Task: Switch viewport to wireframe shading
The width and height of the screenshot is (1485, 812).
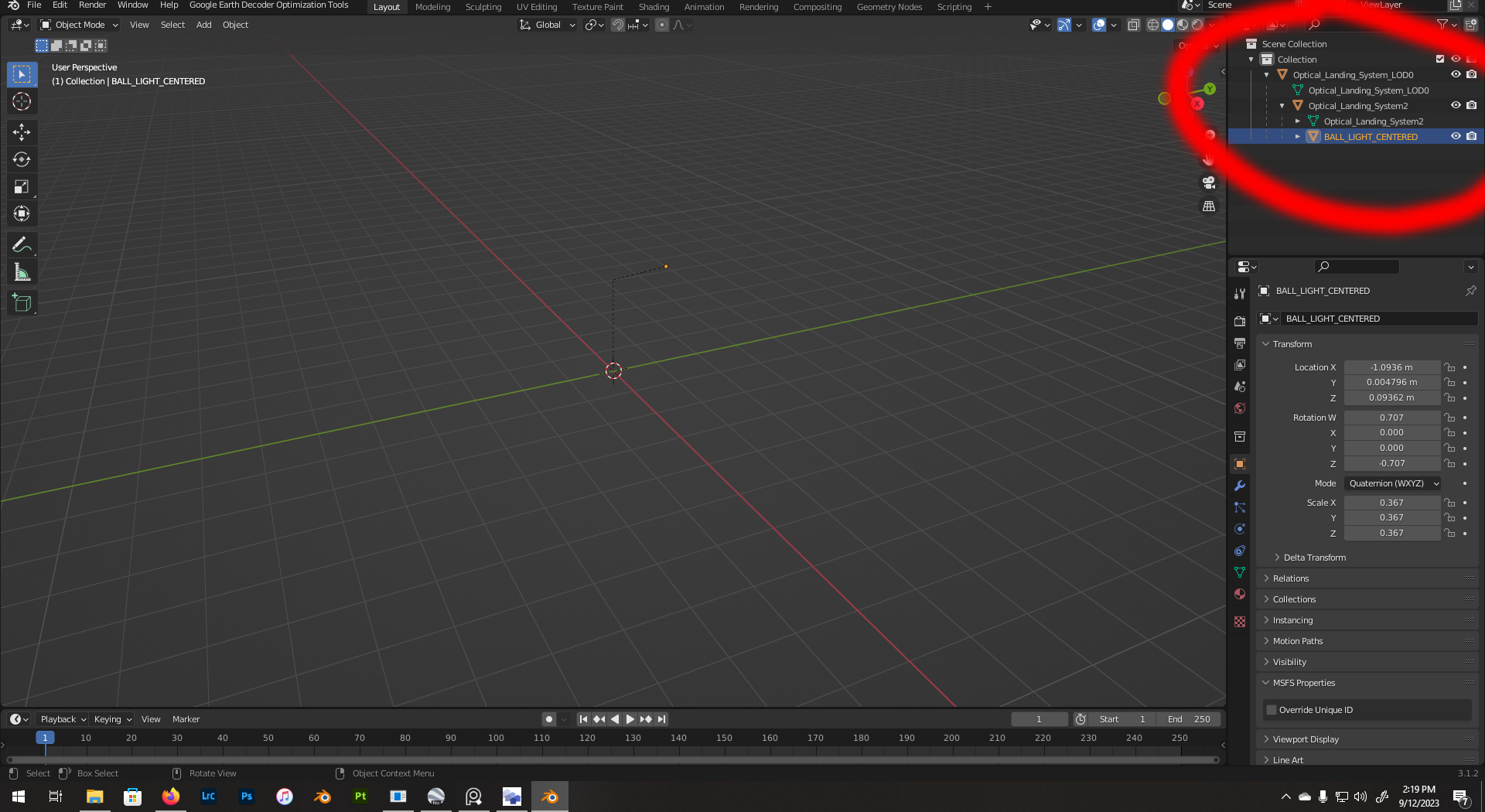Action: [x=1152, y=25]
